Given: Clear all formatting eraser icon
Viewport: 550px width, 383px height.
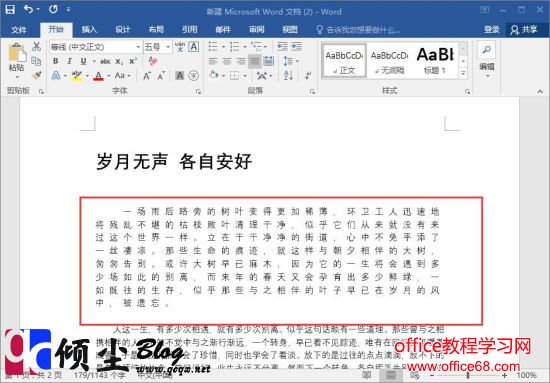Looking at the screenshot, I should [153, 61].
